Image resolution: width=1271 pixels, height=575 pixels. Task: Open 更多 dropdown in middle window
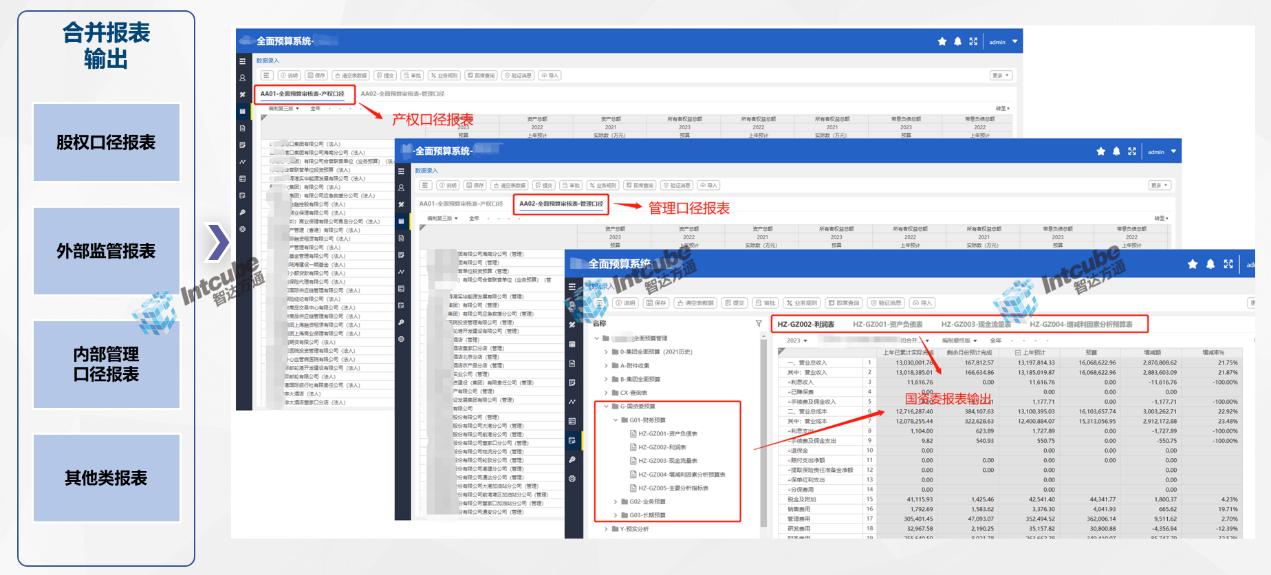click(x=1161, y=185)
